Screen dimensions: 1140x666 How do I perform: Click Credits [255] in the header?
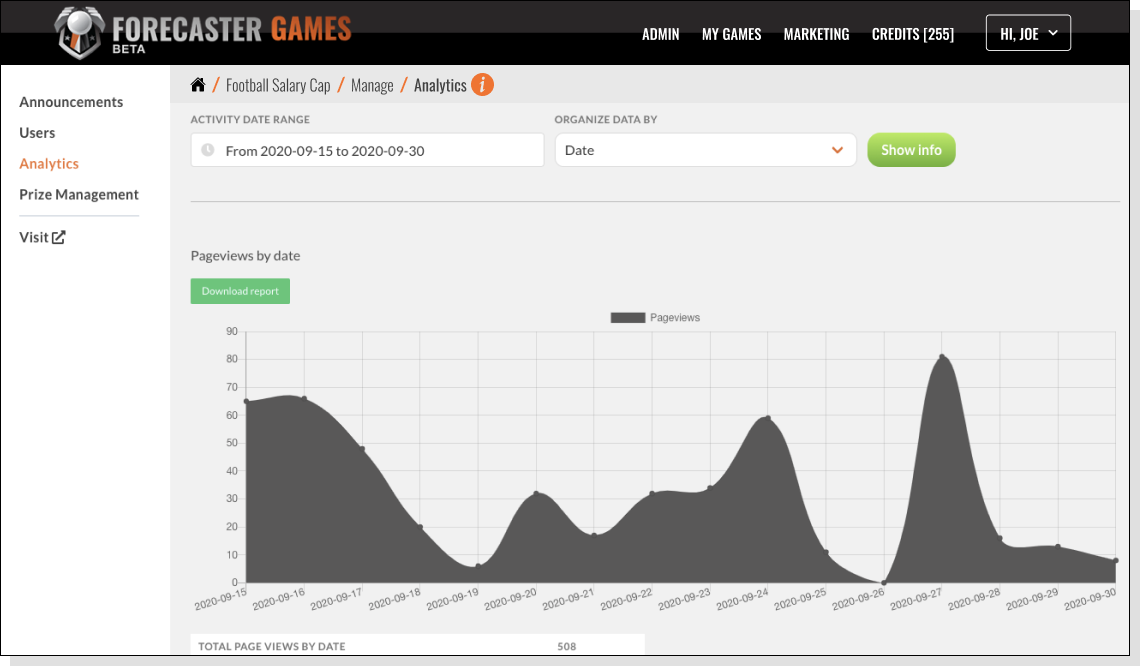(x=912, y=34)
